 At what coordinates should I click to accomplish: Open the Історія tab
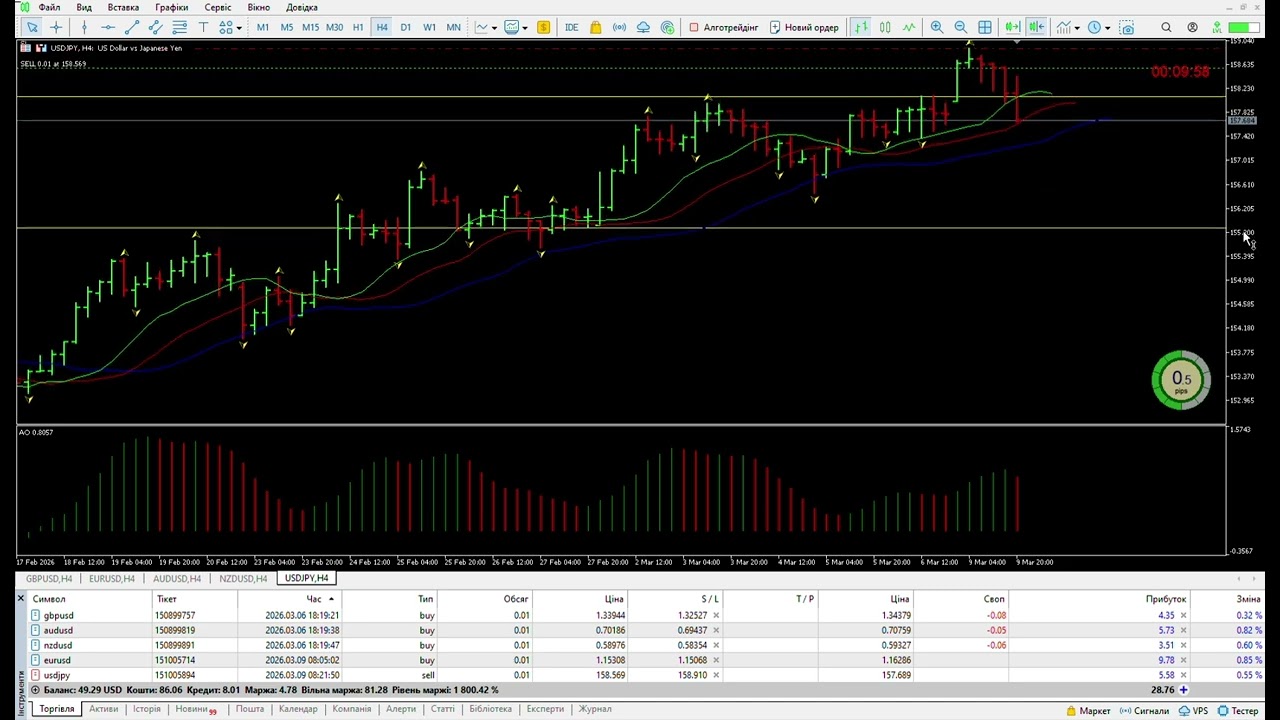[x=147, y=709]
